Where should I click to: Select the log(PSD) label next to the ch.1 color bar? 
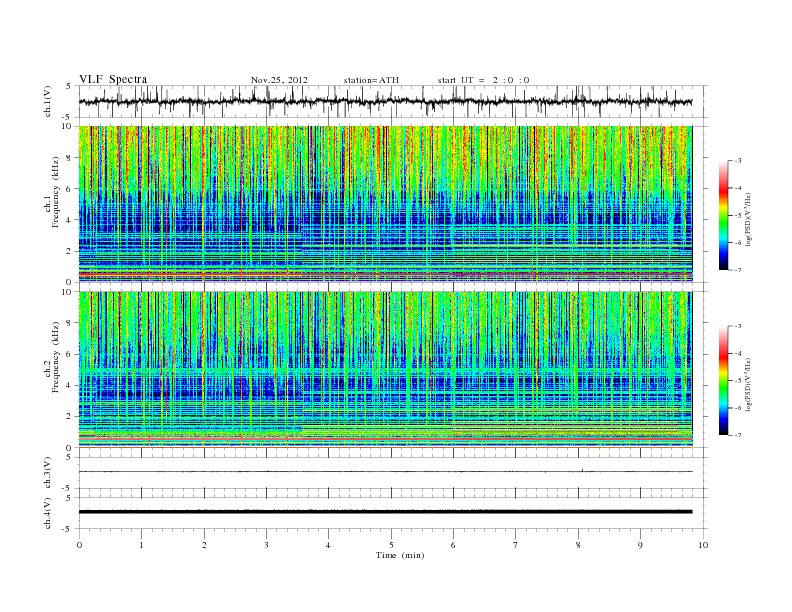[x=748, y=220]
